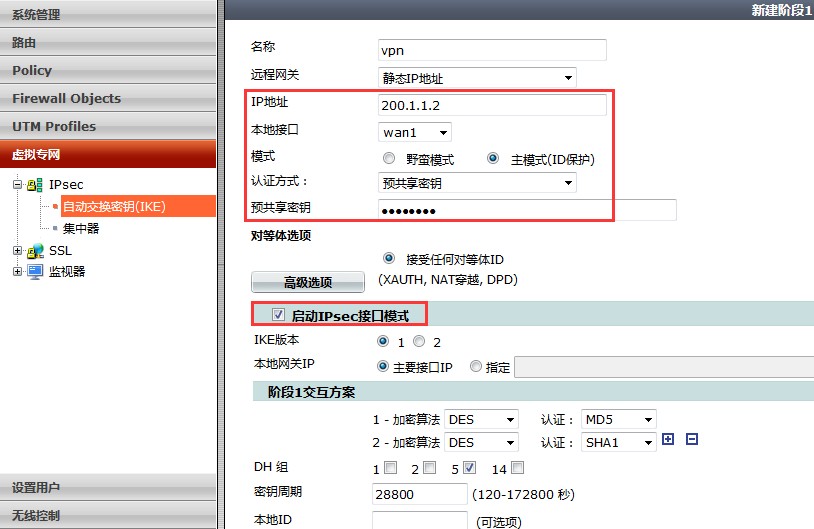The height and width of the screenshot is (529, 814).
Task: Click the plus icon to add proposal
Action: (x=669, y=440)
